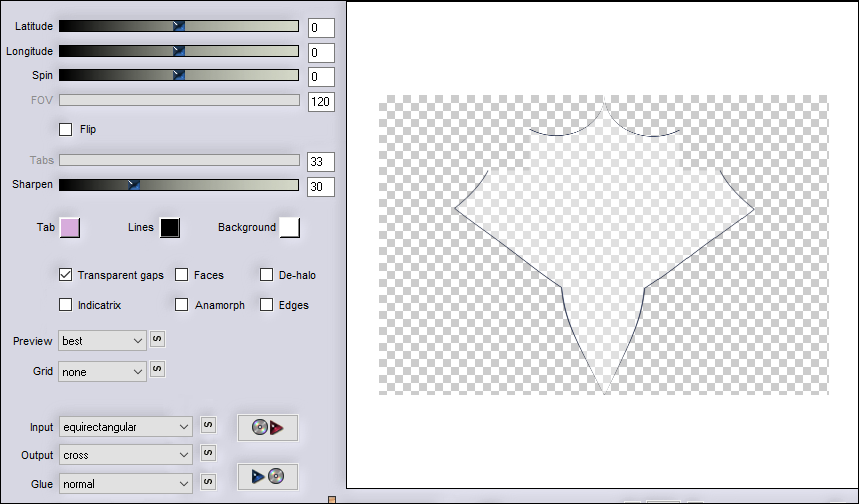Screen dimensions: 859x504
Task: Click the Tabs value field showing 33
Action: click(321, 162)
